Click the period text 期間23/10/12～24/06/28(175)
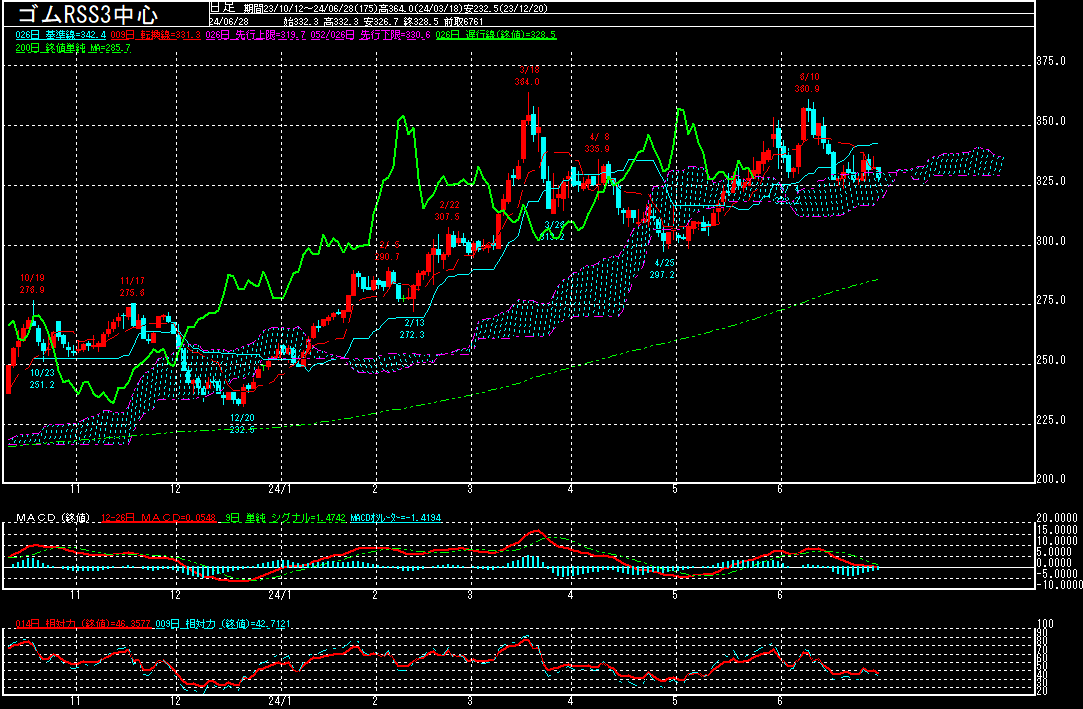 point(311,8)
